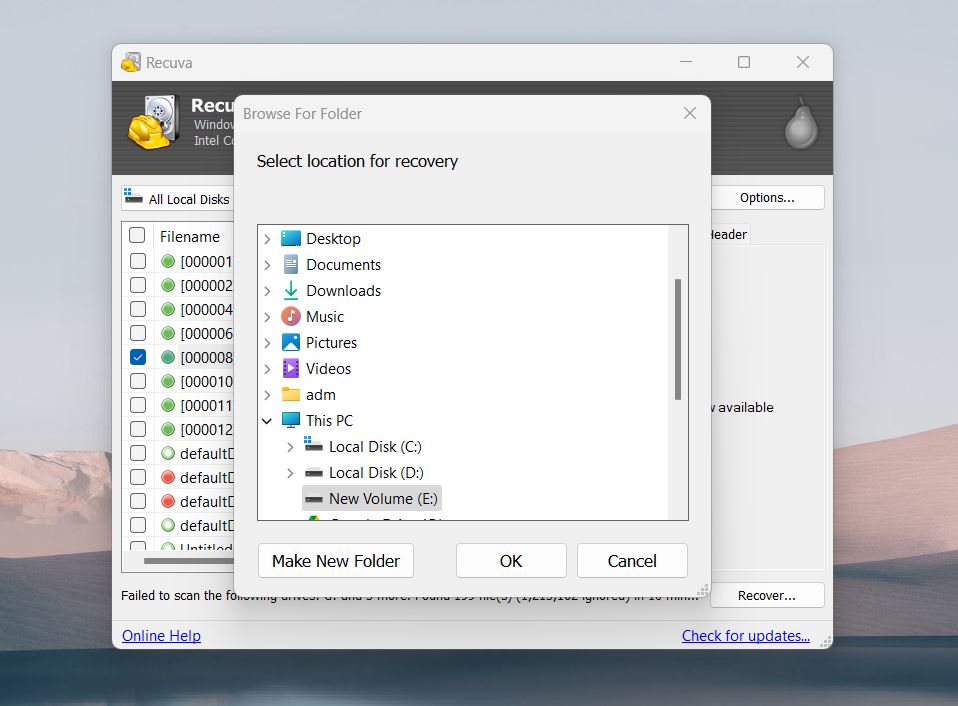The height and width of the screenshot is (706, 958).
Task: Uncheck the checked [000008 file checkbox
Action: coord(138,357)
